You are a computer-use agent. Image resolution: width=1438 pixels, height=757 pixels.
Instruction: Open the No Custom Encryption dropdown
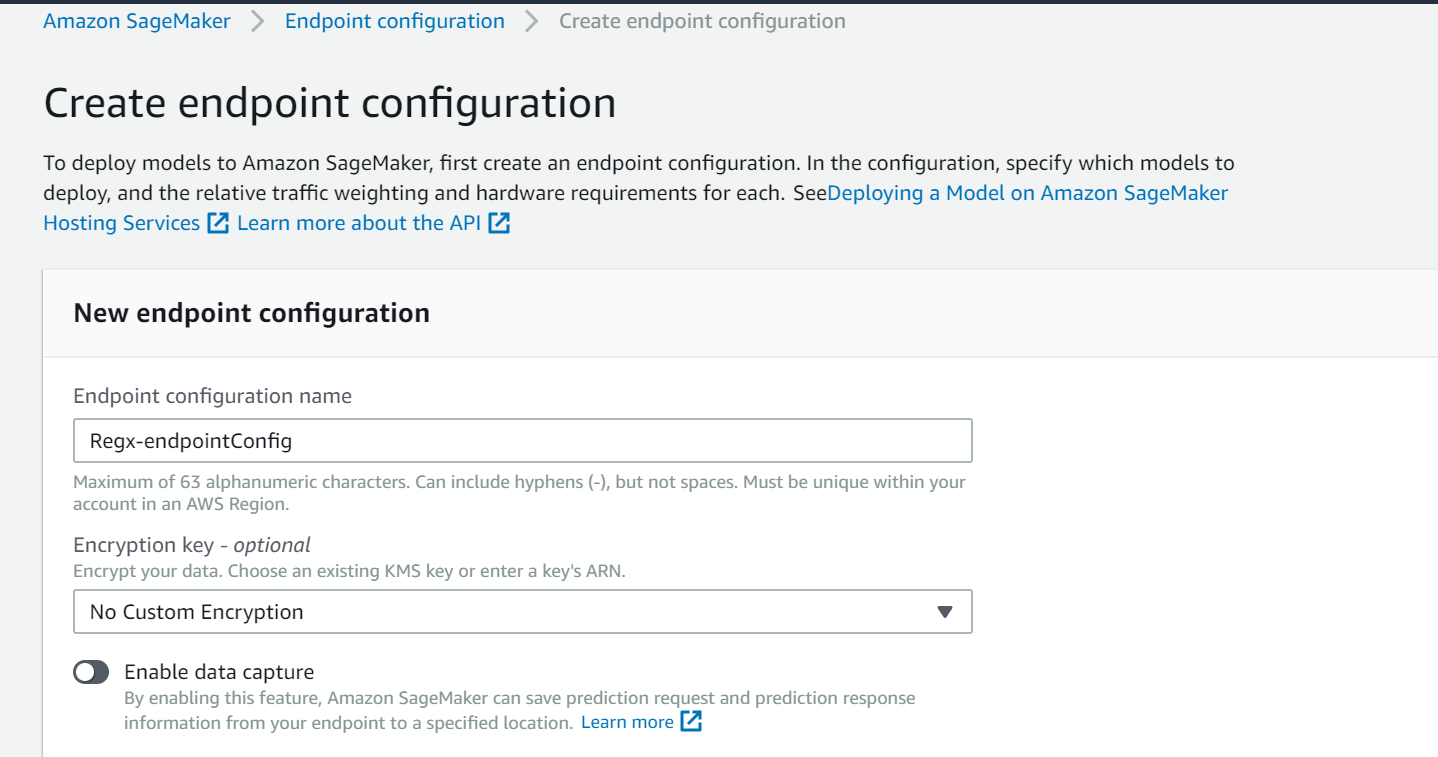click(x=523, y=612)
